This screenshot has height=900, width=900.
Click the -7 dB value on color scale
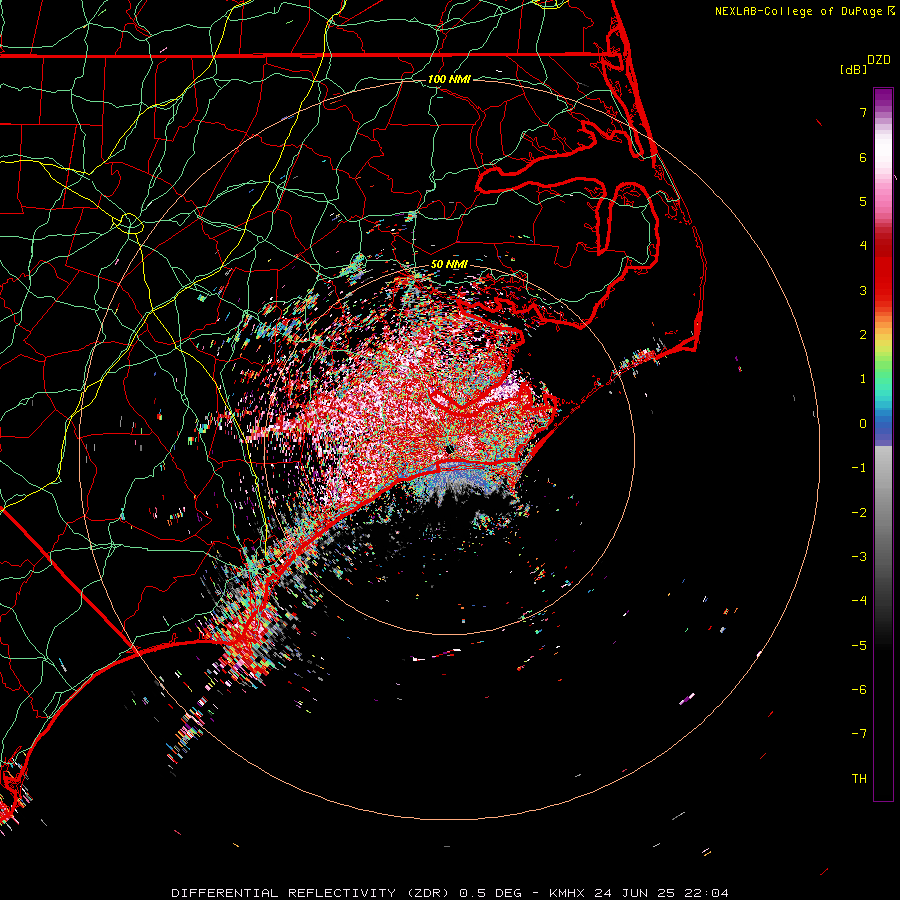pyautogui.click(x=859, y=734)
